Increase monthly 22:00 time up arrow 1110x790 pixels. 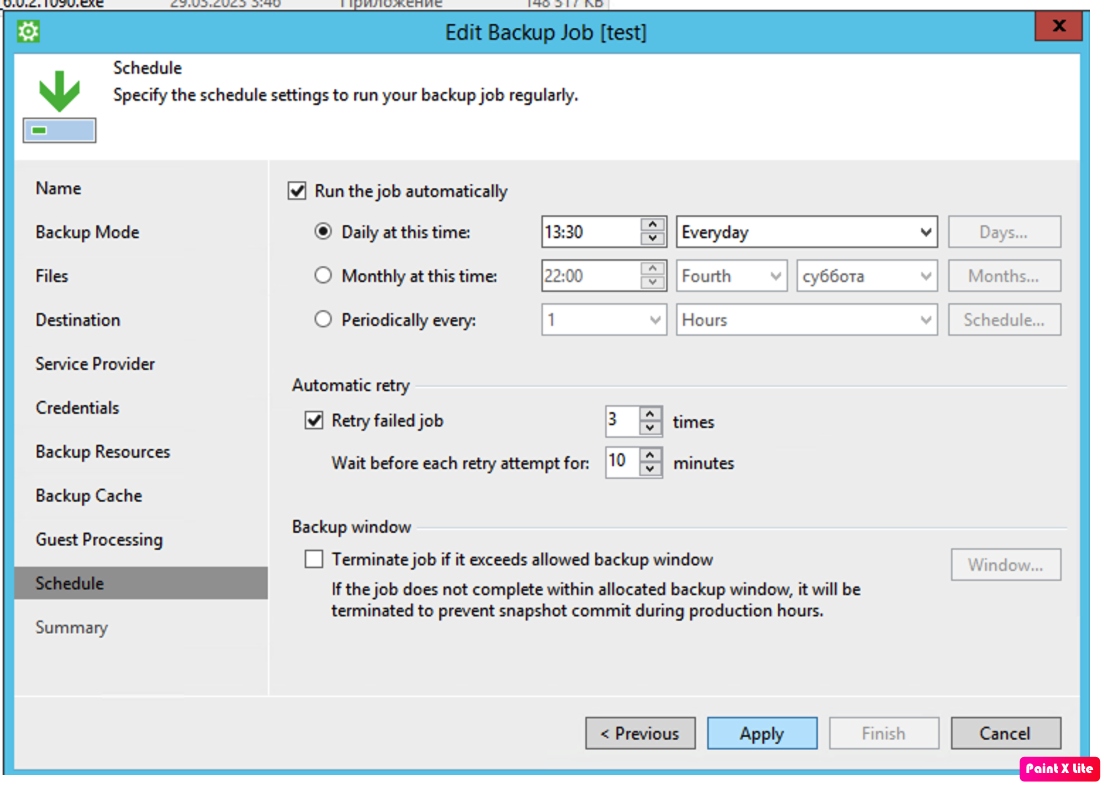pos(653,268)
